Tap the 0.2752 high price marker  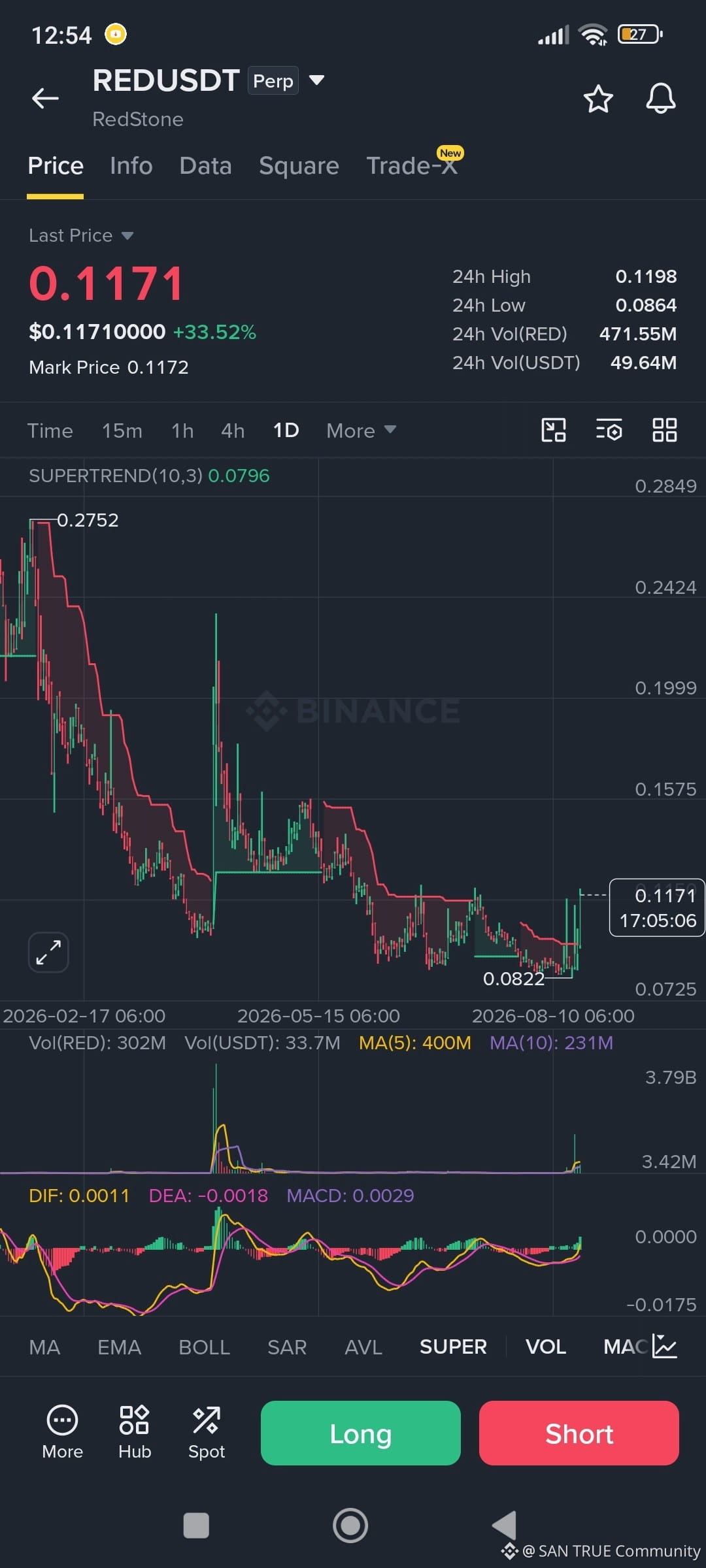[88, 520]
